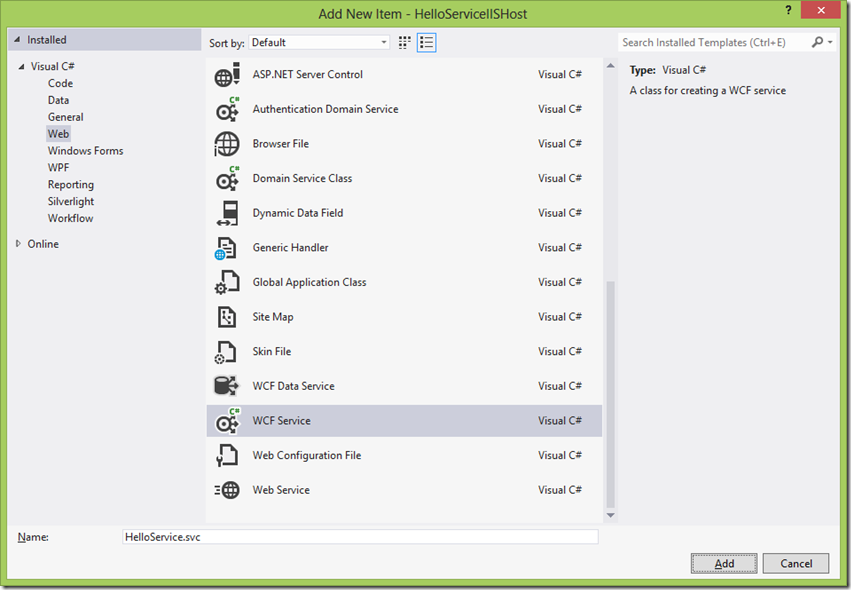Click the Skin File icon
This screenshot has width=851, height=590.
tap(227, 352)
